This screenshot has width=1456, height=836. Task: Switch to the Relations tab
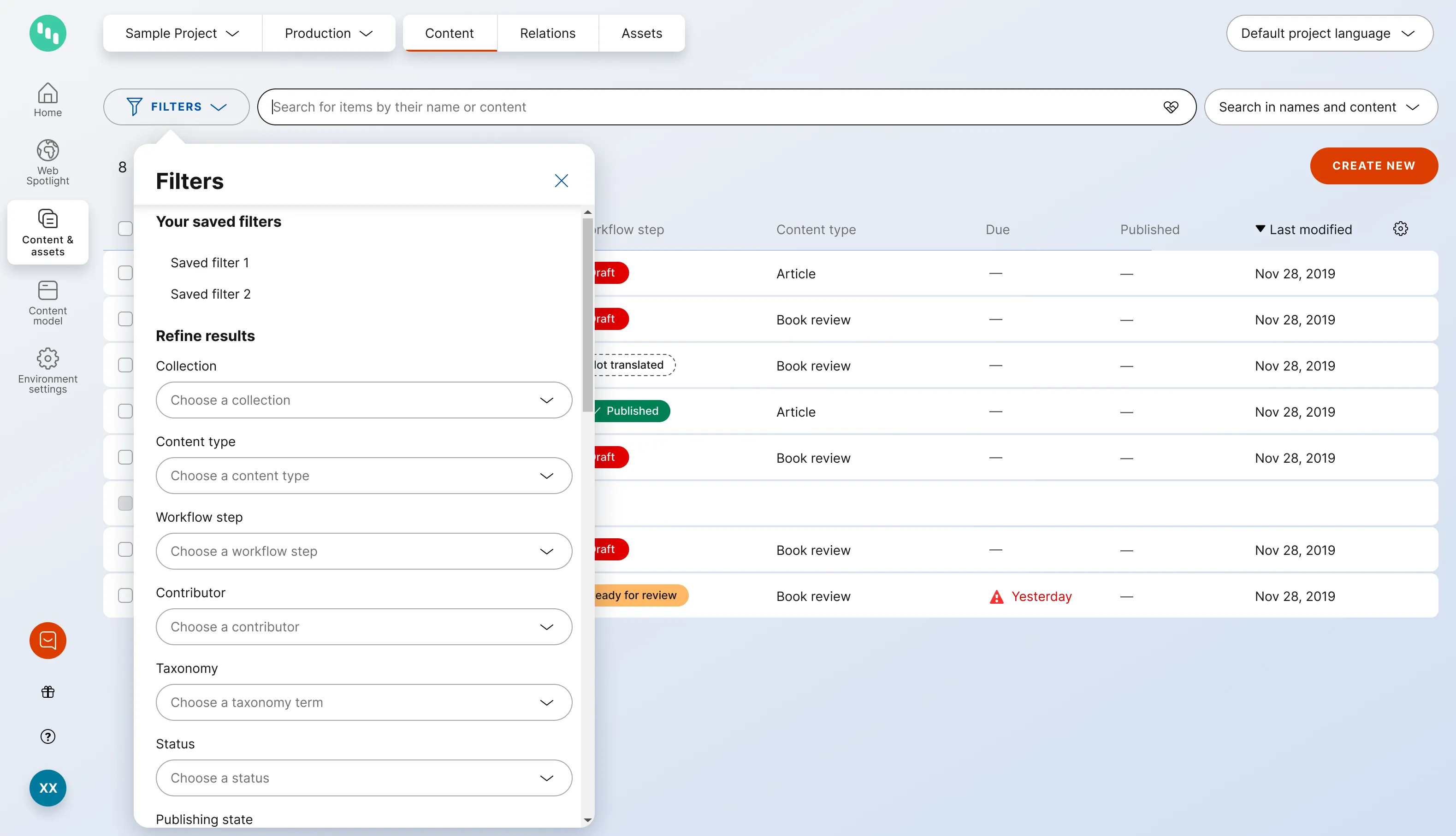pyautogui.click(x=547, y=33)
